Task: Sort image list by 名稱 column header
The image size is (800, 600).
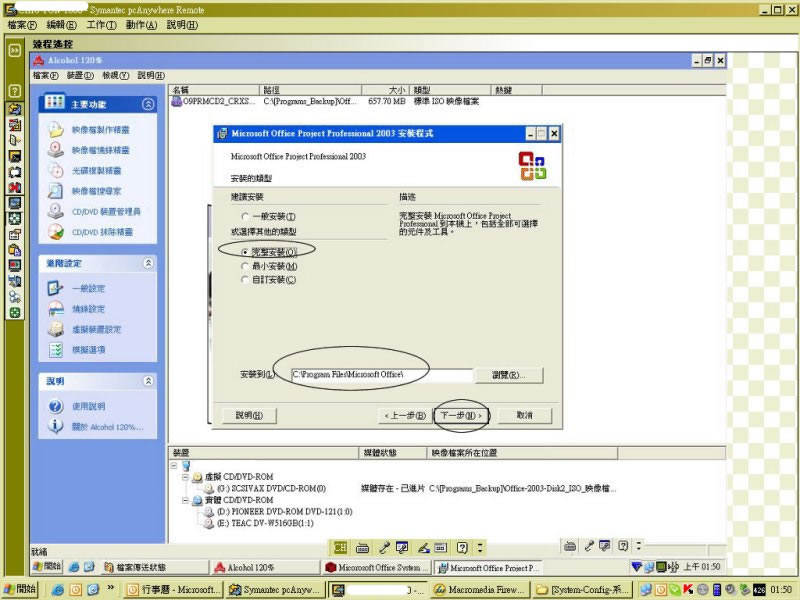Action: (214, 90)
